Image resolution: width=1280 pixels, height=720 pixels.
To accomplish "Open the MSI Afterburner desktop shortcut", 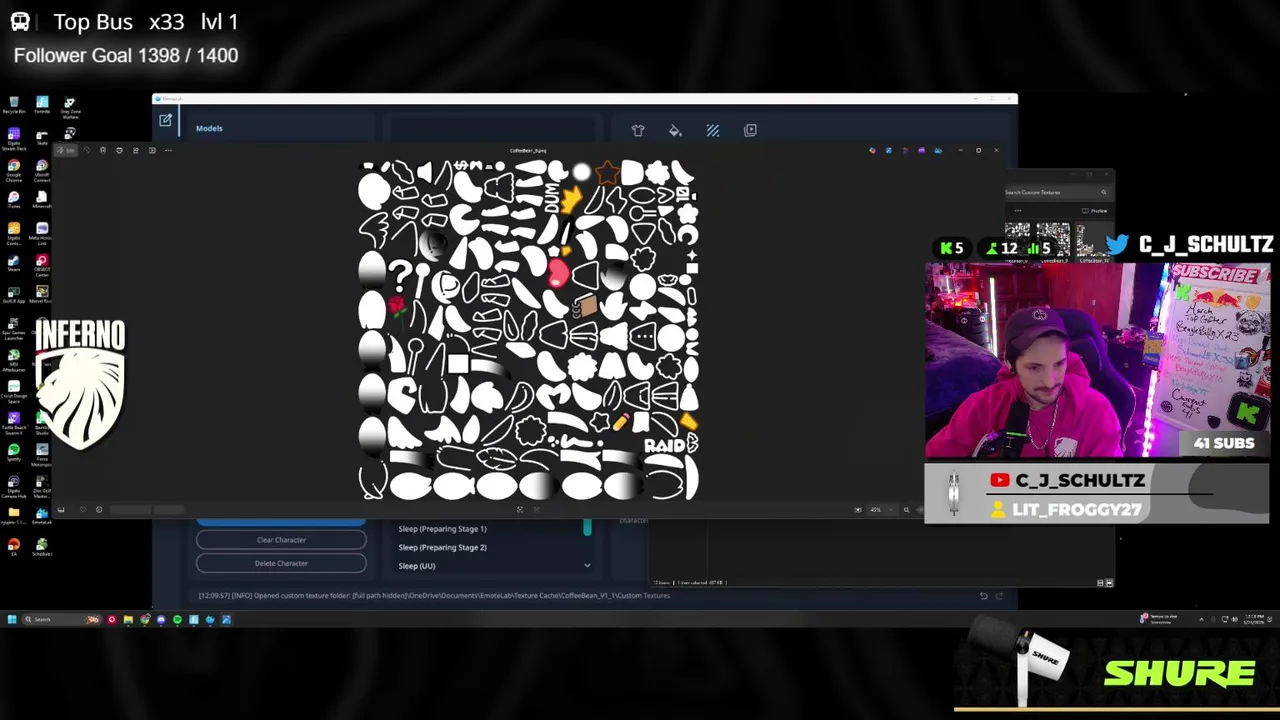I will [14, 358].
